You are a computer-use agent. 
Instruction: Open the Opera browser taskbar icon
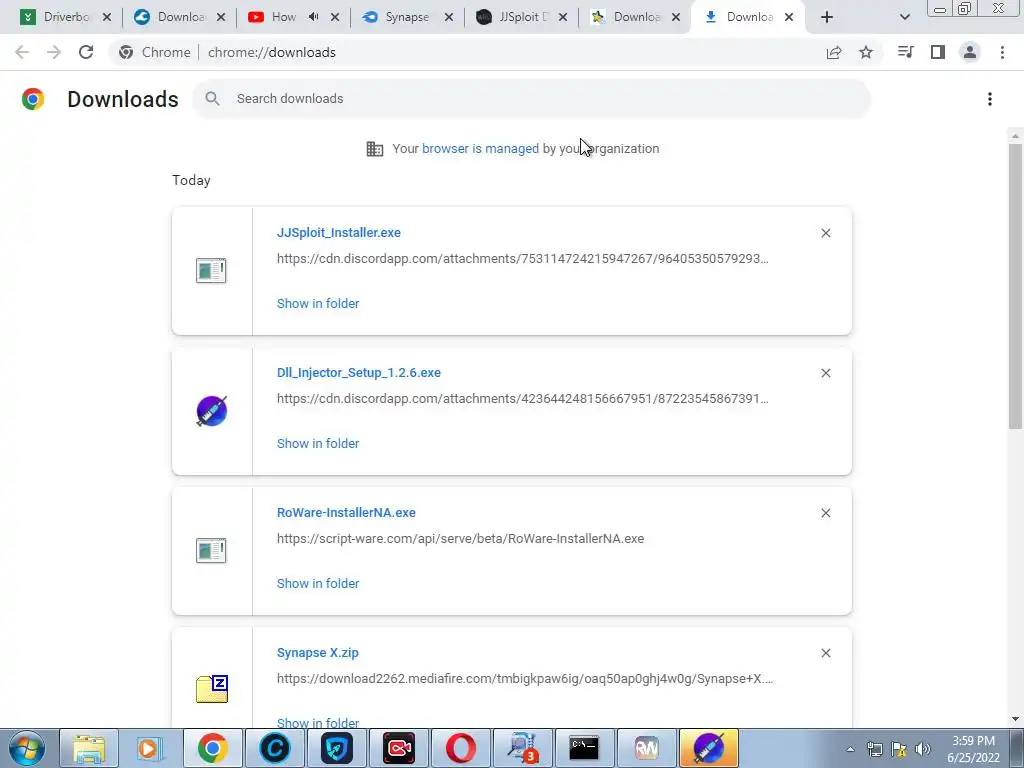point(460,748)
